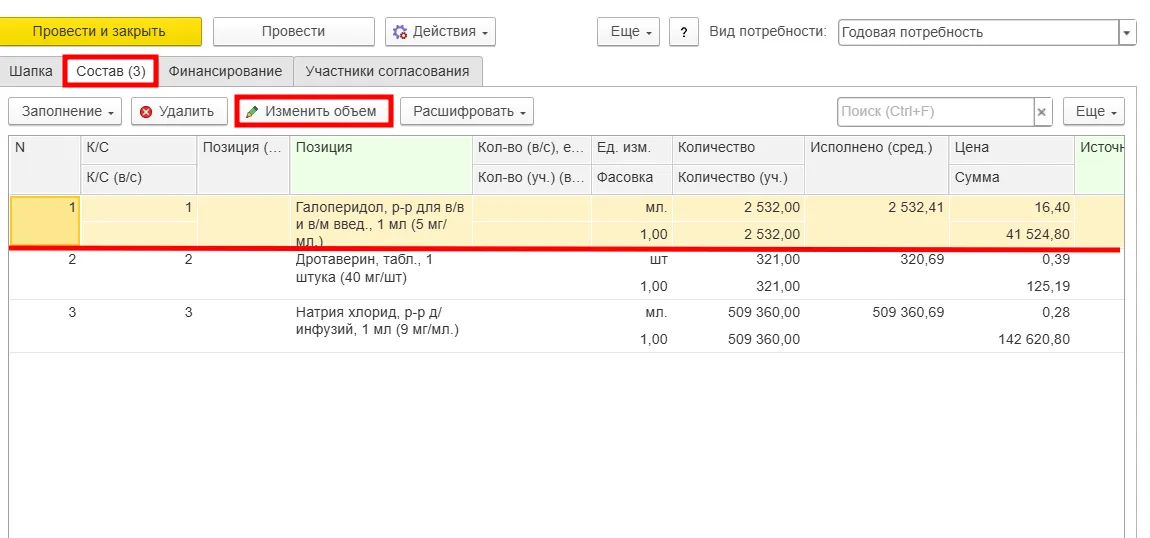Open the Заполнение dropdown

66,112
